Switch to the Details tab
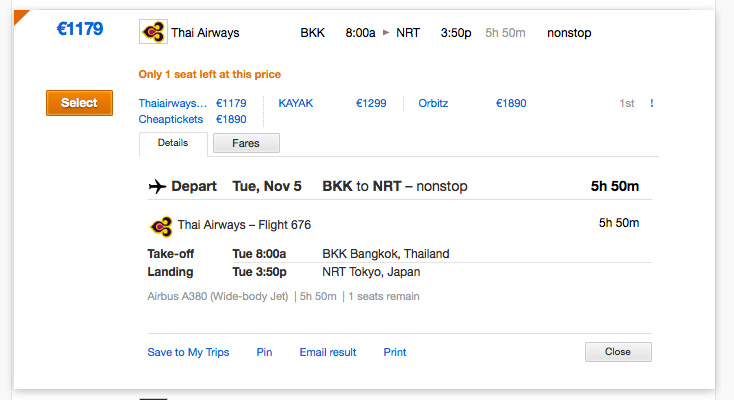The height and width of the screenshot is (400, 734). coord(173,143)
